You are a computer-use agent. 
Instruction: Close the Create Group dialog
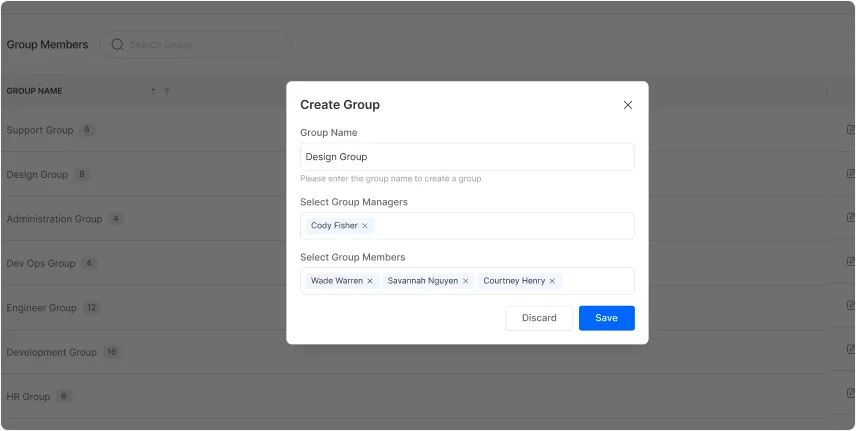coord(628,105)
